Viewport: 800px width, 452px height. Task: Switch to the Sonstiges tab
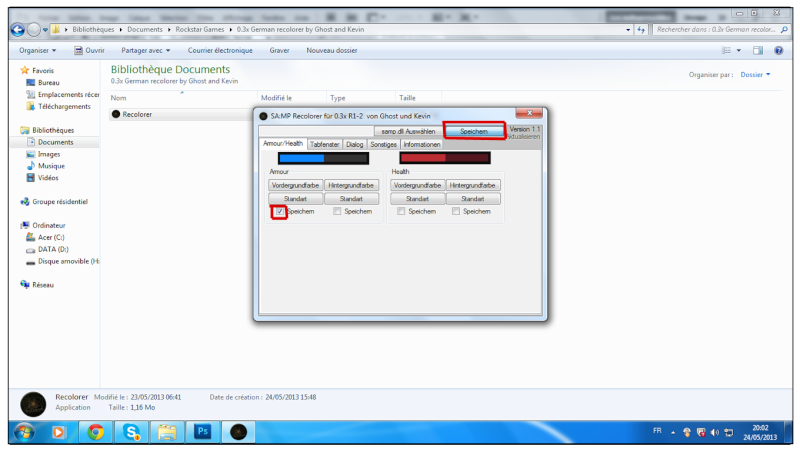coord(383,145)
